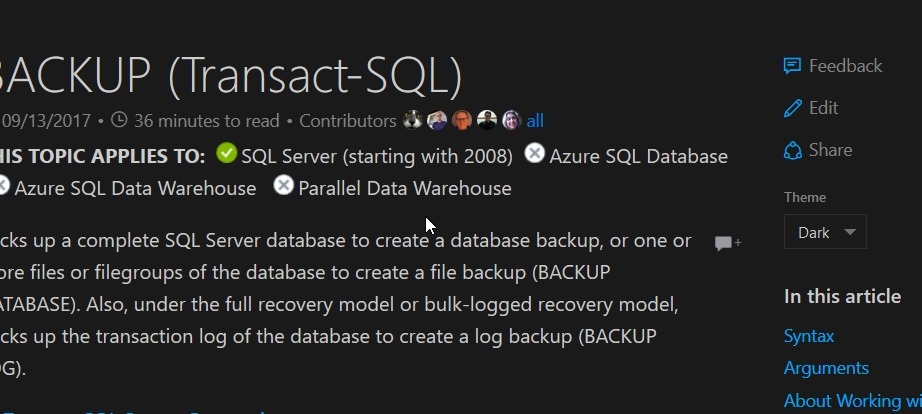
Task: Open the 'About Working with' article link
Action: (852, 400)
